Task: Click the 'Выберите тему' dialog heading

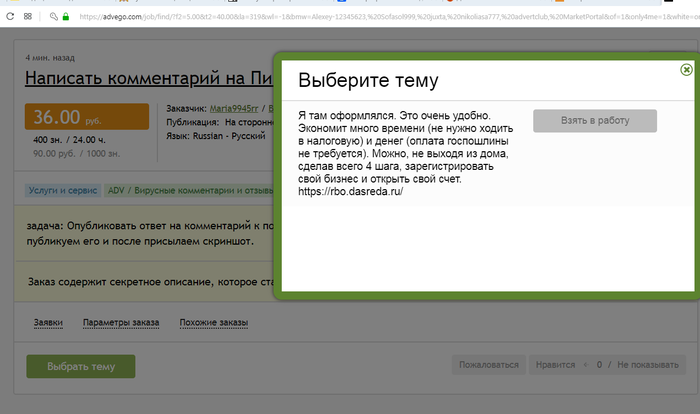Action: click(368, 80)
